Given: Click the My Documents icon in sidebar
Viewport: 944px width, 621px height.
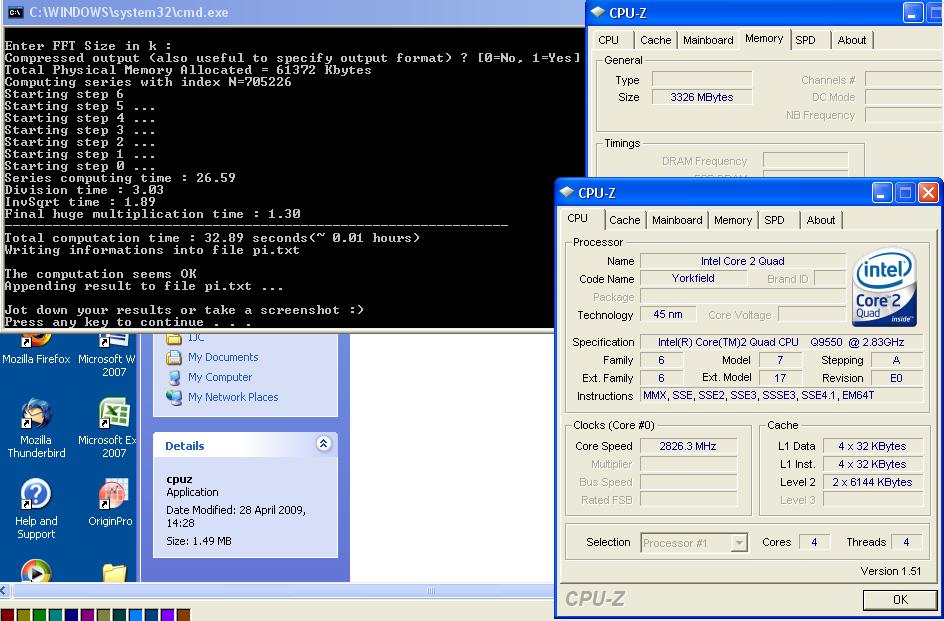Looking at the screenshot, I should [174, 358].
